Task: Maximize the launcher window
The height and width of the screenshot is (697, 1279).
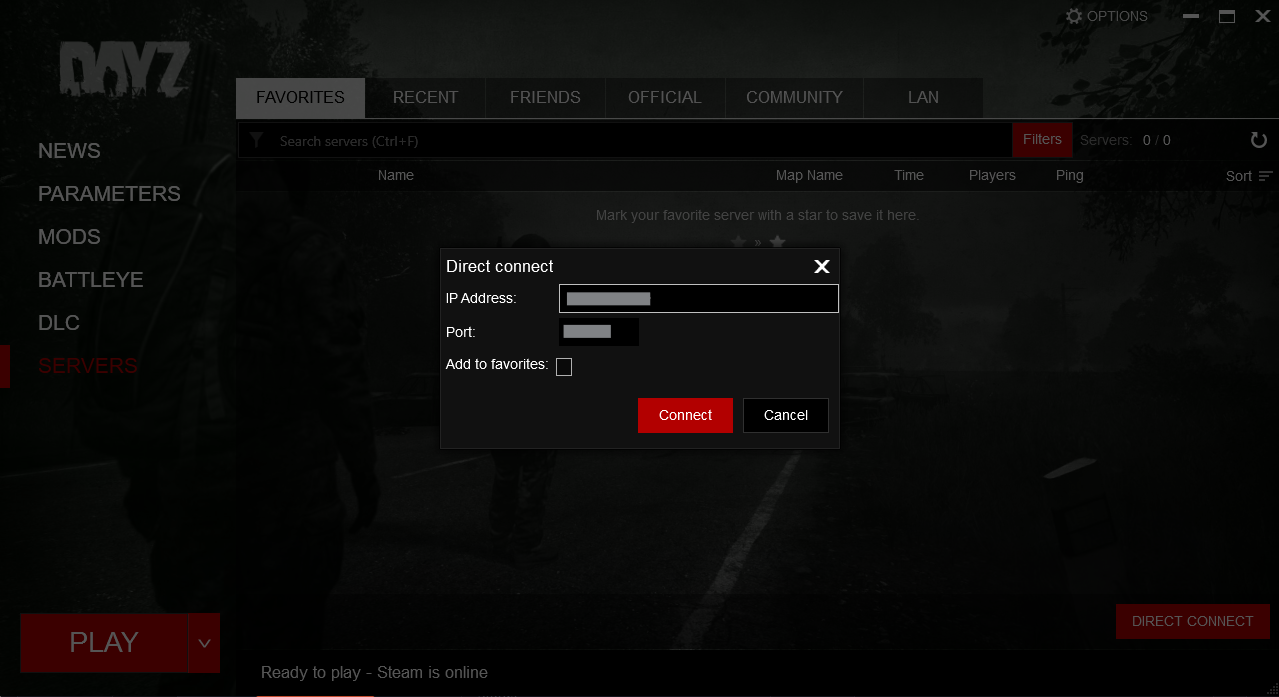Action: [1227, 16]
